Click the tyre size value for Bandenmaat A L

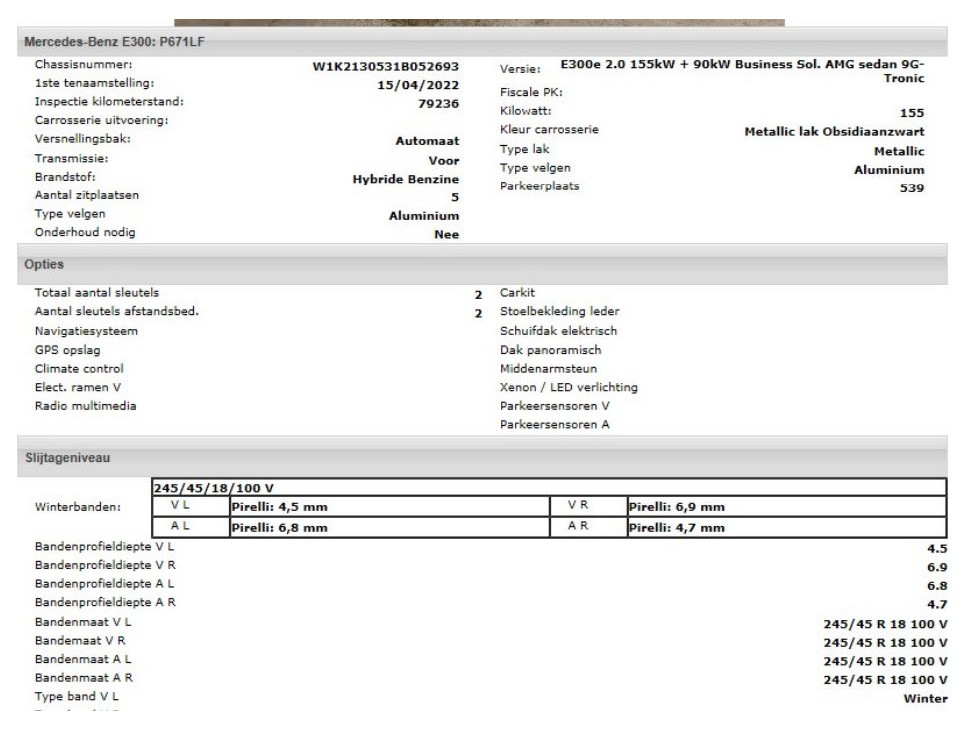coord(885,662)
